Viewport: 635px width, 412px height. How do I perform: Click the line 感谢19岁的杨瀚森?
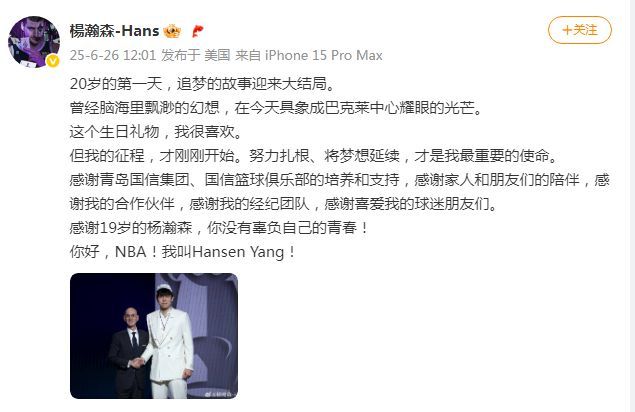point(219,228)
